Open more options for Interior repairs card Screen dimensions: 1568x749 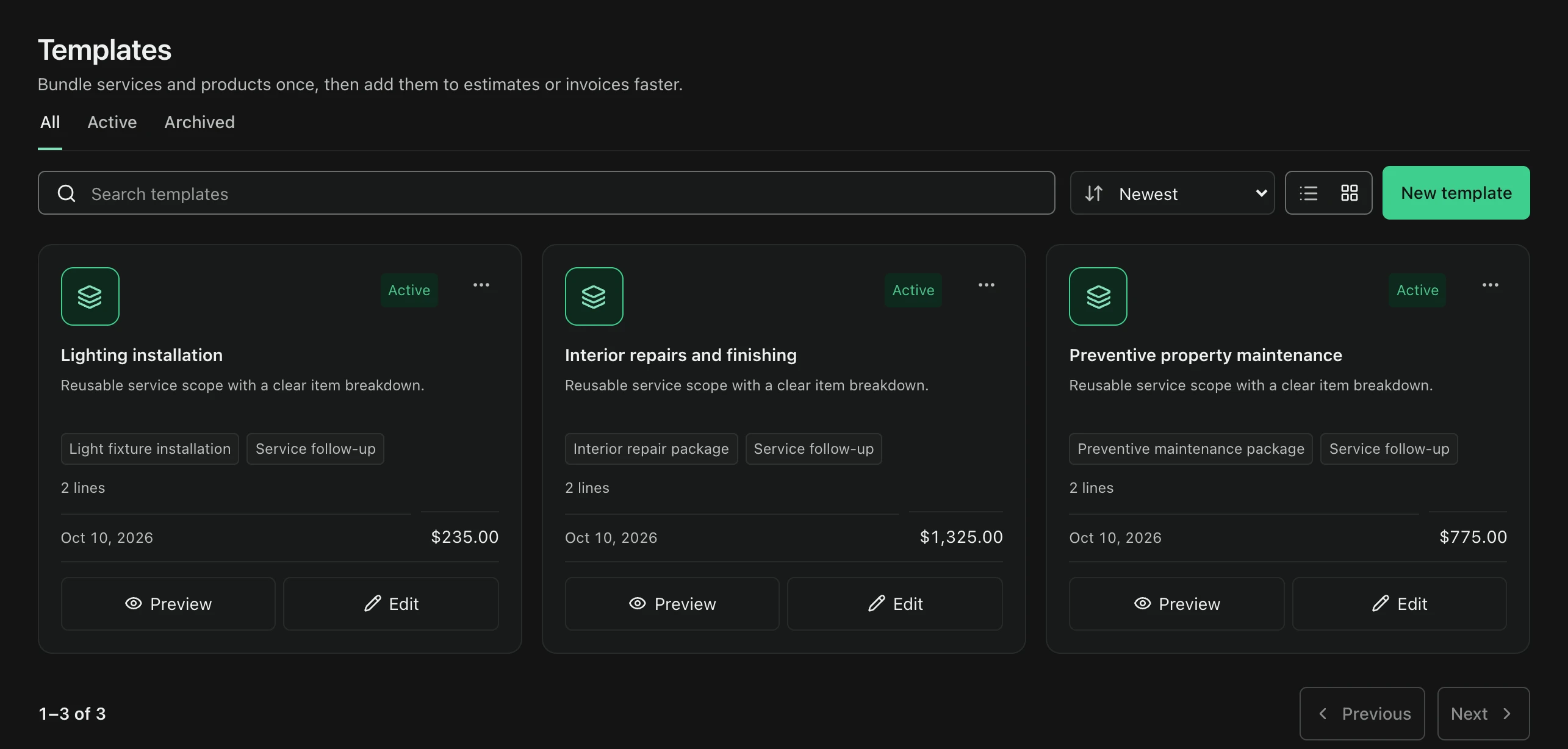point(987,285)
